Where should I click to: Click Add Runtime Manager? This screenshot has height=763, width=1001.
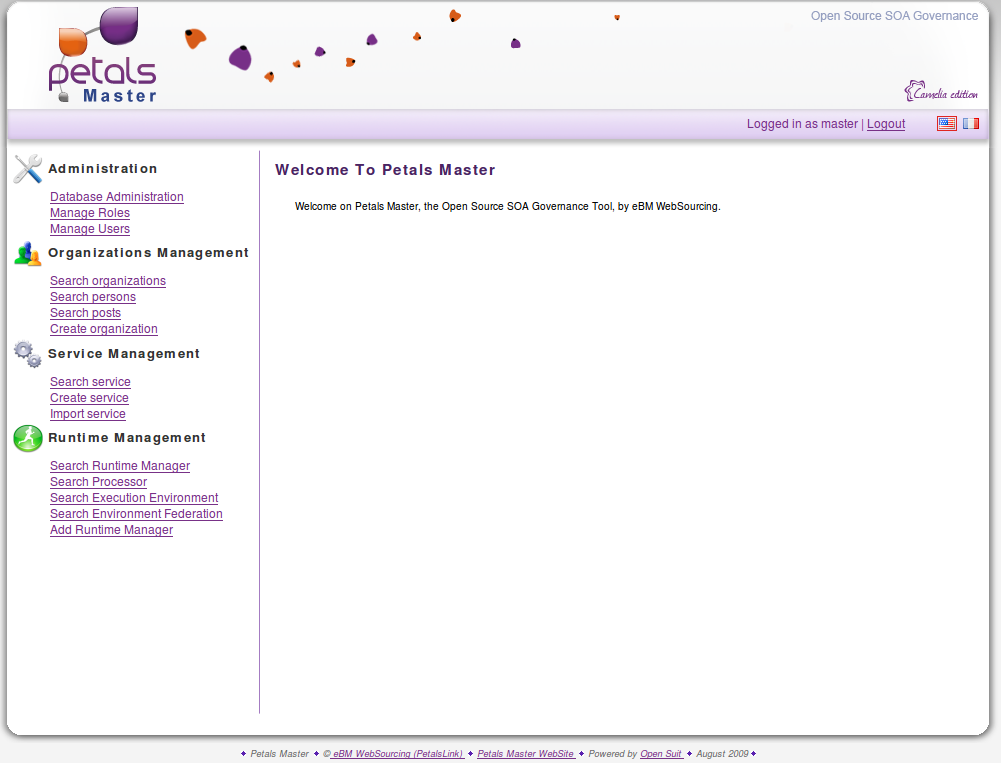pyautogui.click(x=111, y=530)
